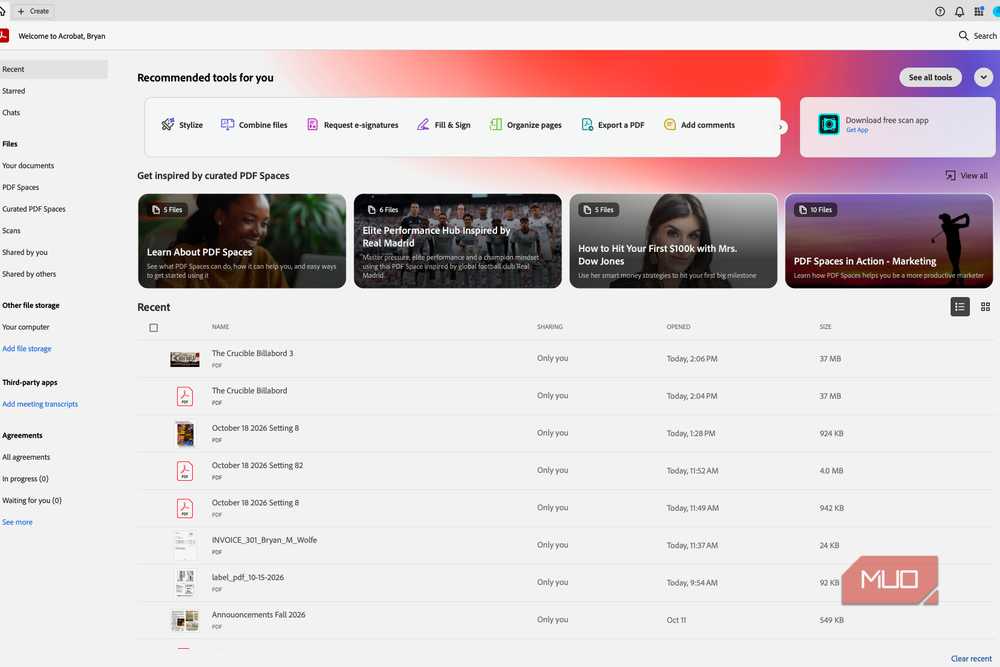Click the See all tools button

click(930, 77)
